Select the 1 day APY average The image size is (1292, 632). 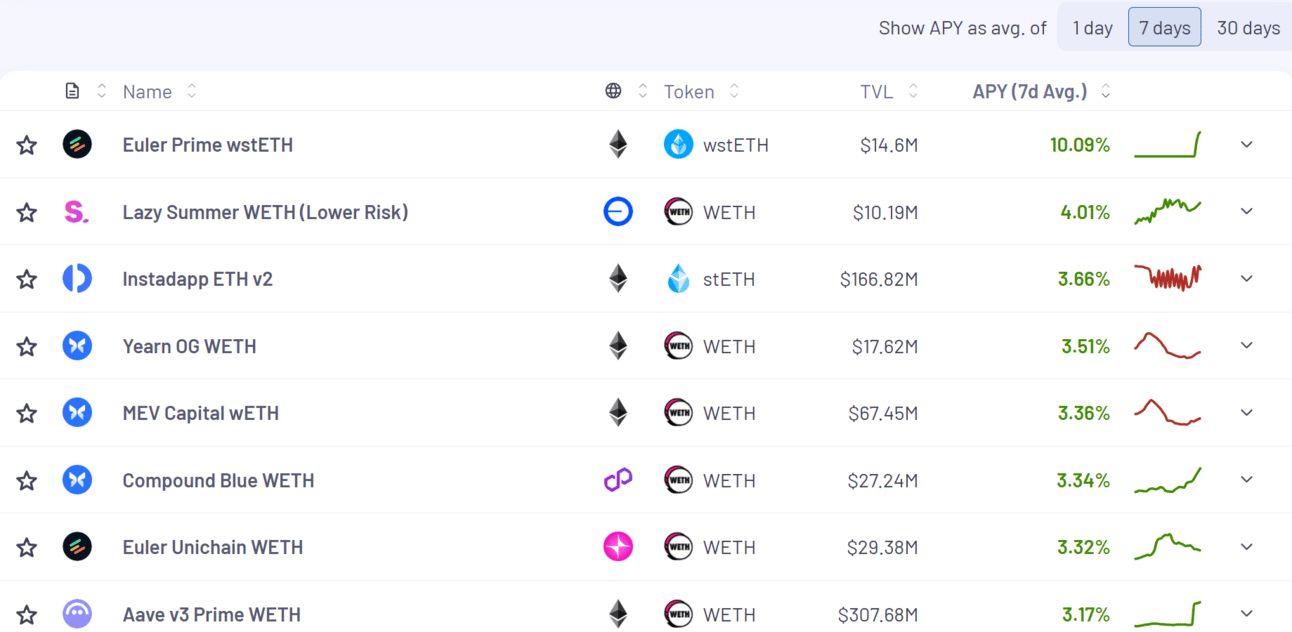pyautogui.click(x=1093, y=28)
